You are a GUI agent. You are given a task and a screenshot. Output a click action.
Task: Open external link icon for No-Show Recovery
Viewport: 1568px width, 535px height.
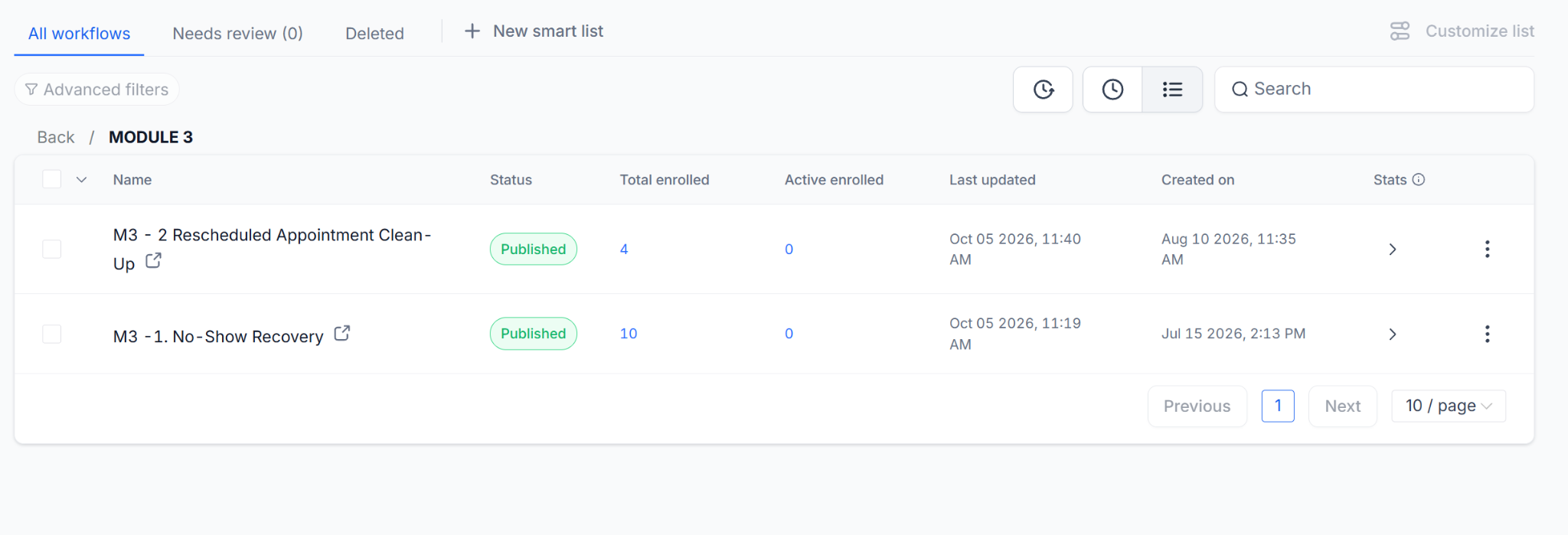click(342, 334)
